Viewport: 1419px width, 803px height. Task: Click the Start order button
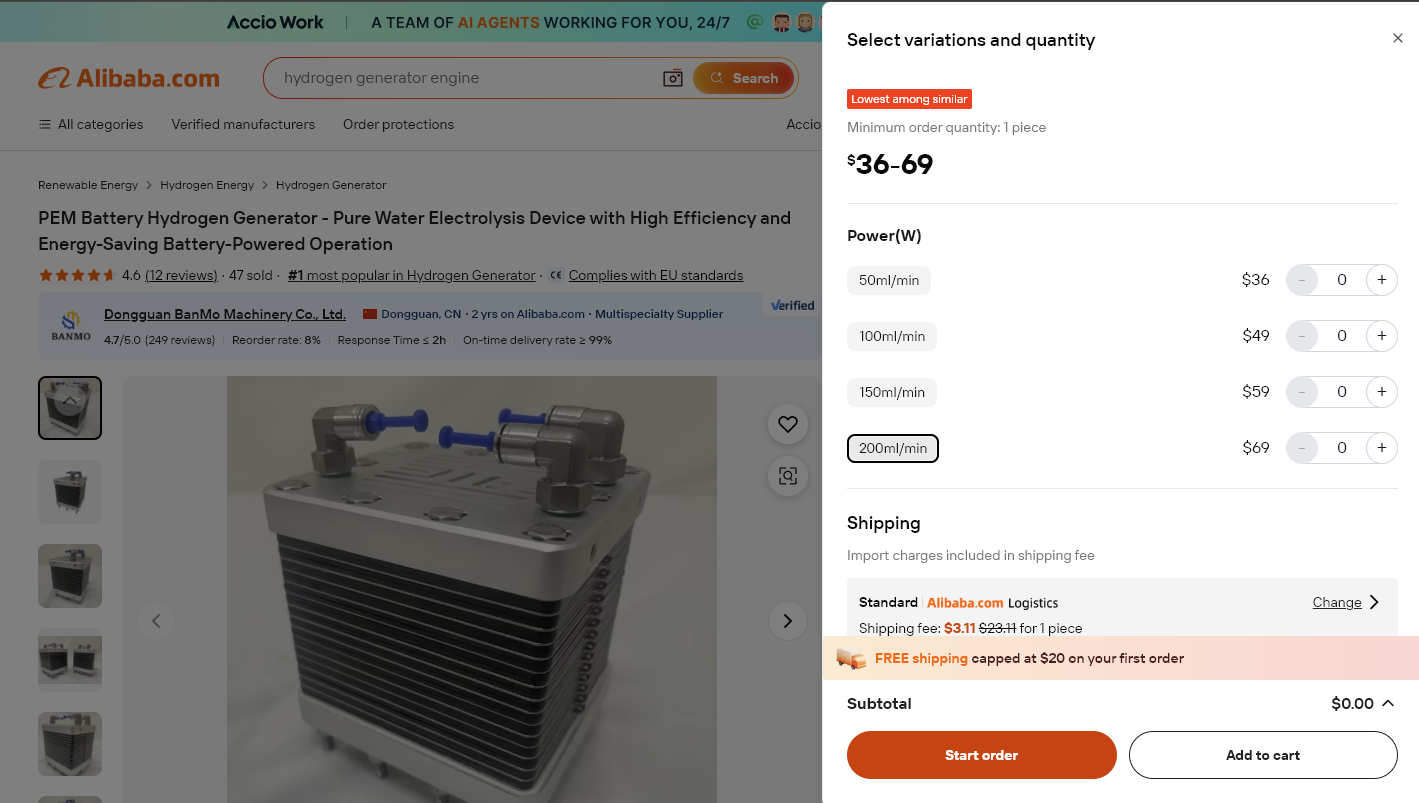(x=981, y=755)
